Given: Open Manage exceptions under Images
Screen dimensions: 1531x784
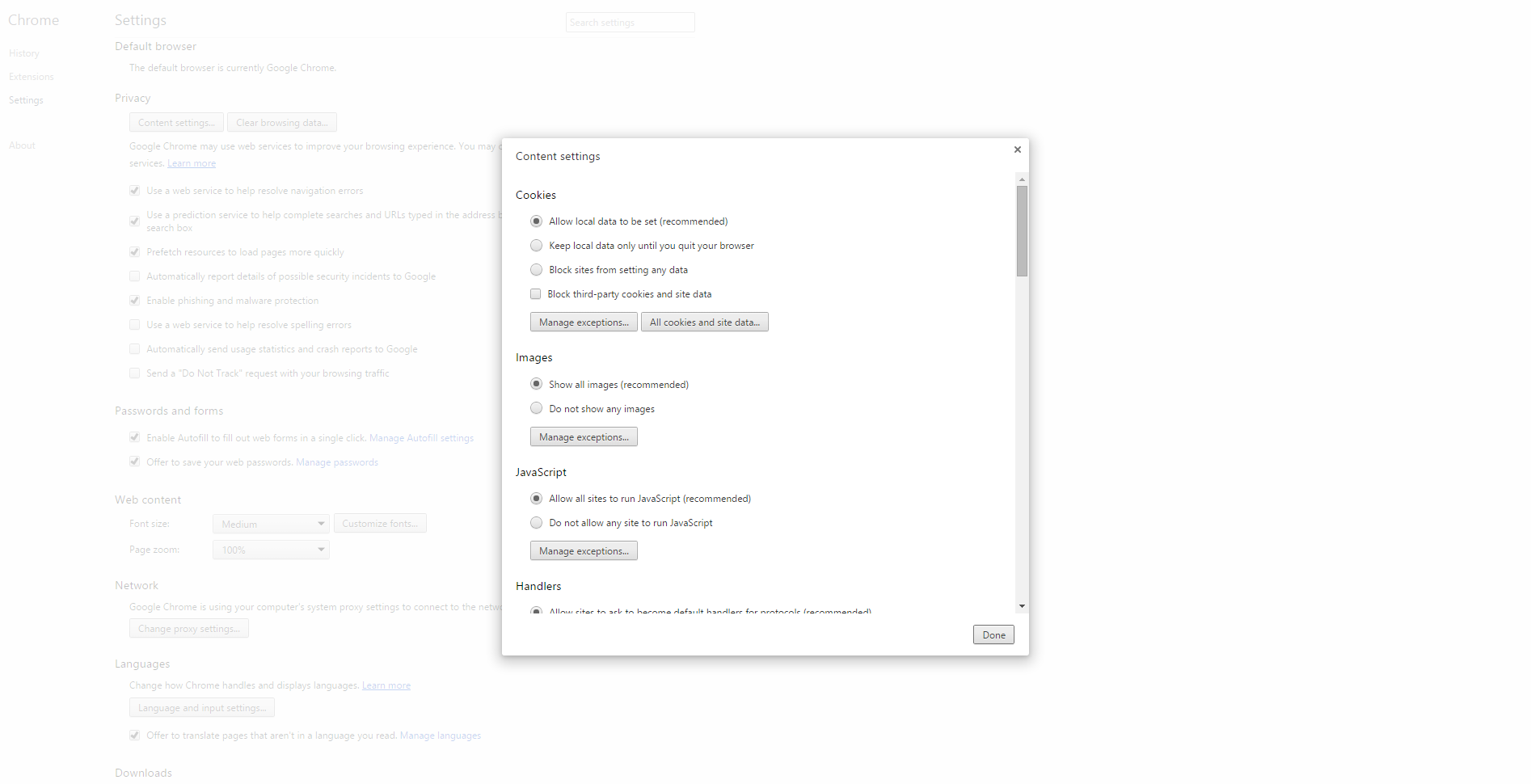Looking at the screenshot, I should 584,437.
